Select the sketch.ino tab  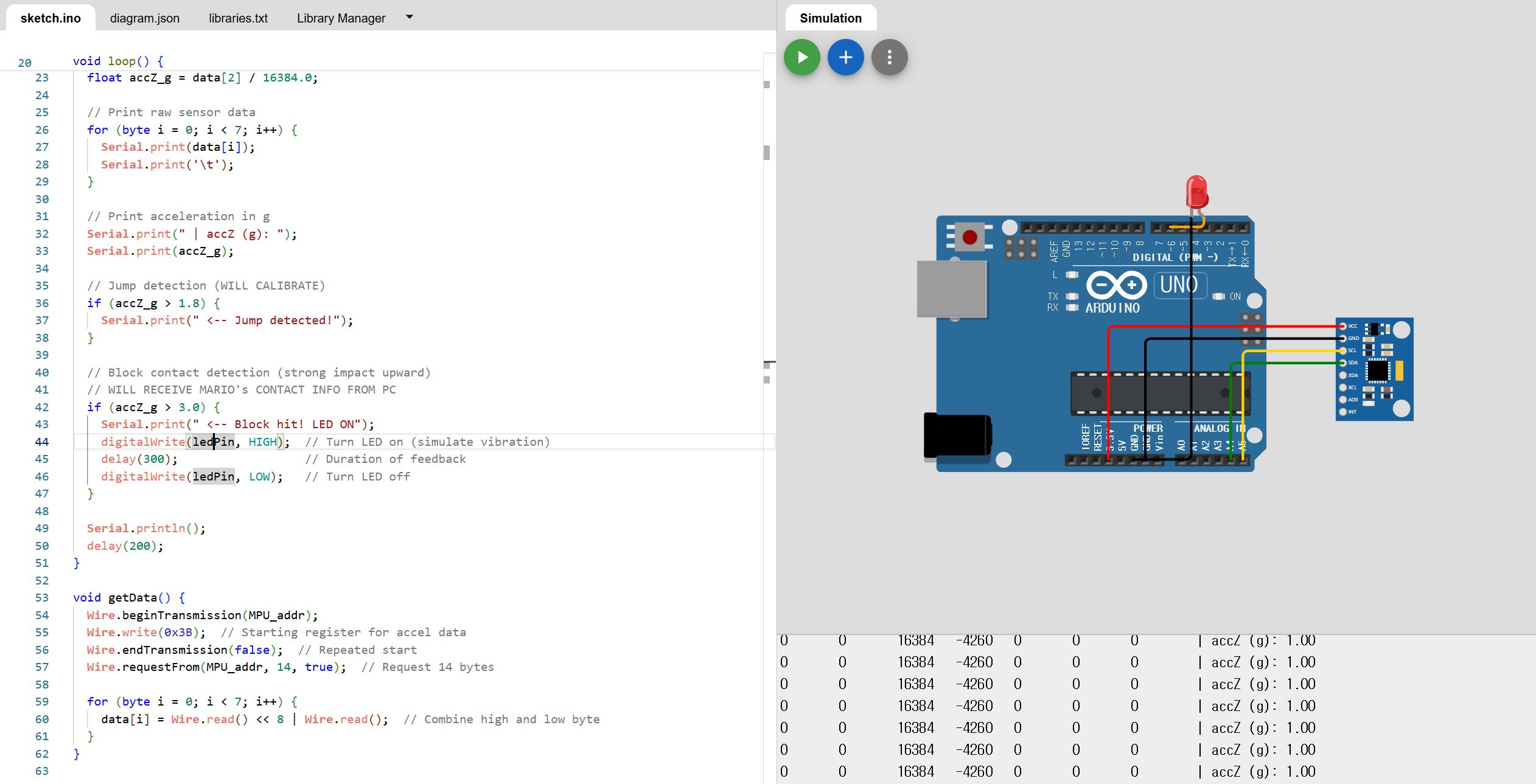(x=51, y=18)
